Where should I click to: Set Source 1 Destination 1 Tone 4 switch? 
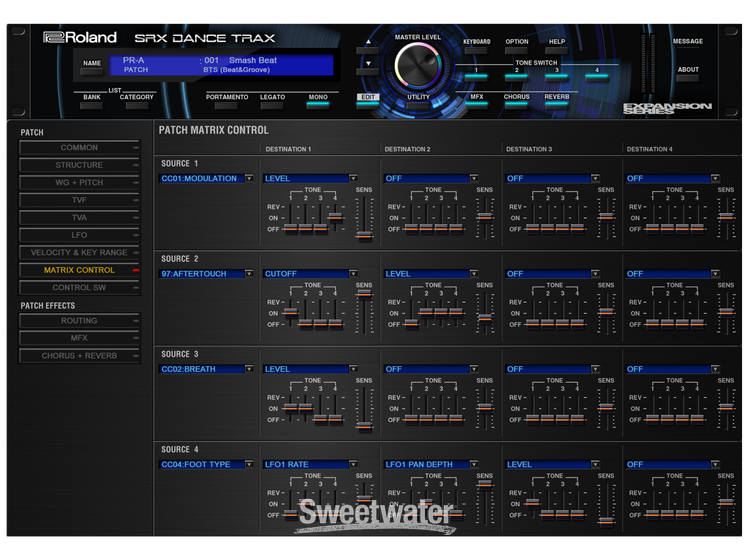click(x=335, y=218)
